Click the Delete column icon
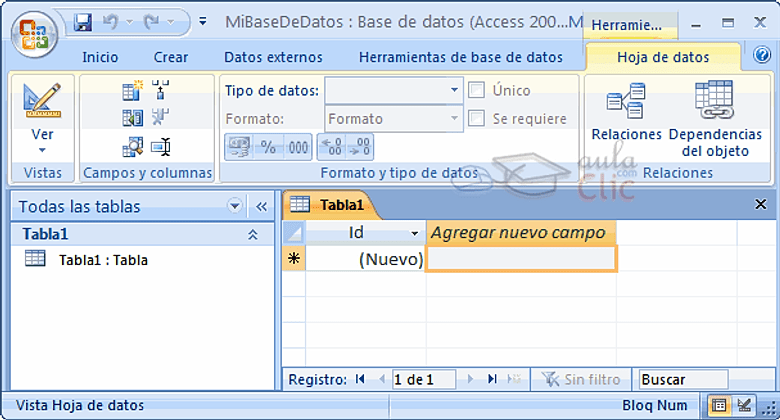Image resolution: width=780 pixels, height=420 pixels. pyautogui.click(x=160, y=118)
